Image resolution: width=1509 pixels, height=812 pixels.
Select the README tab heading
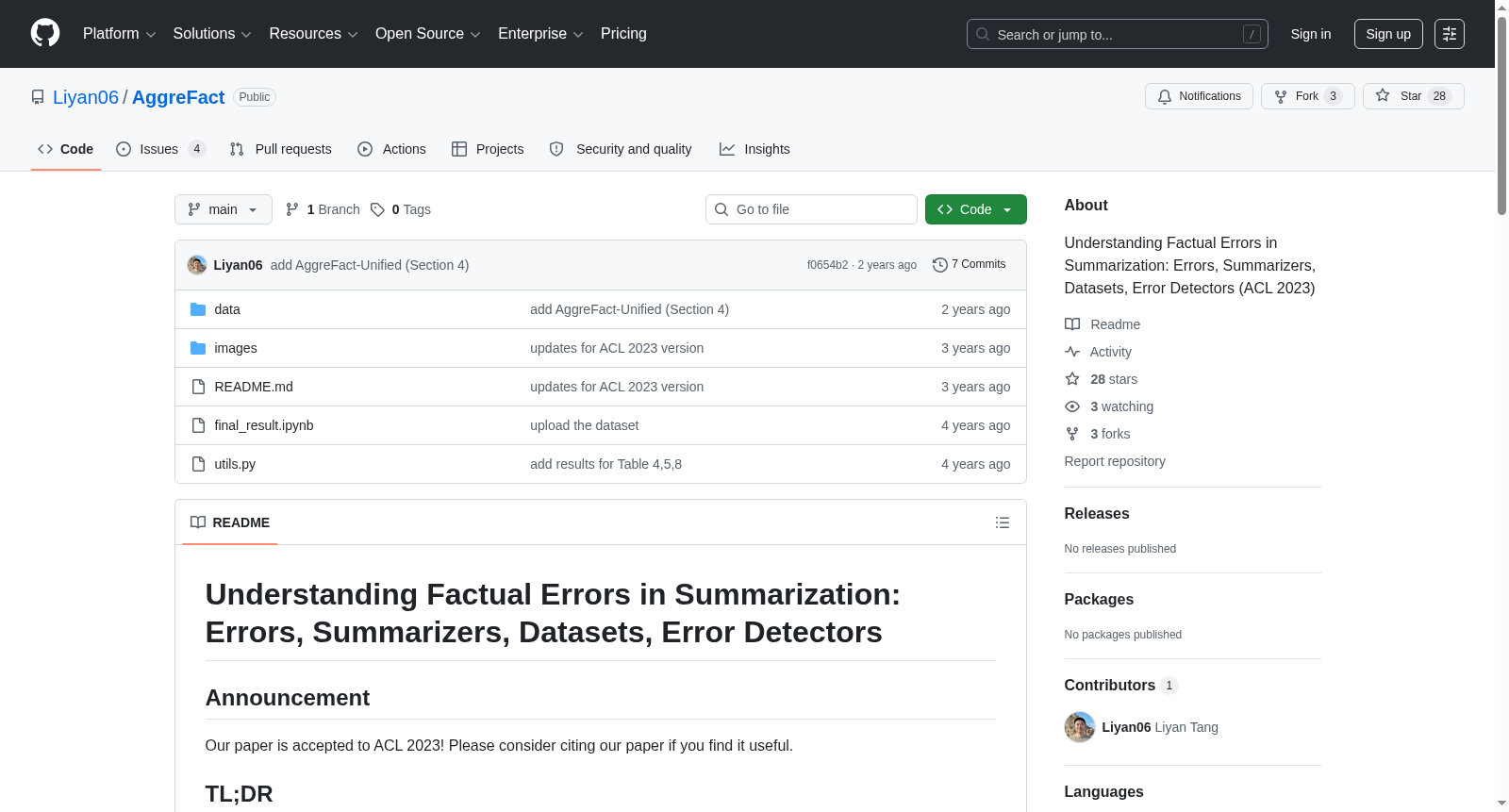(x=230, y=522)
